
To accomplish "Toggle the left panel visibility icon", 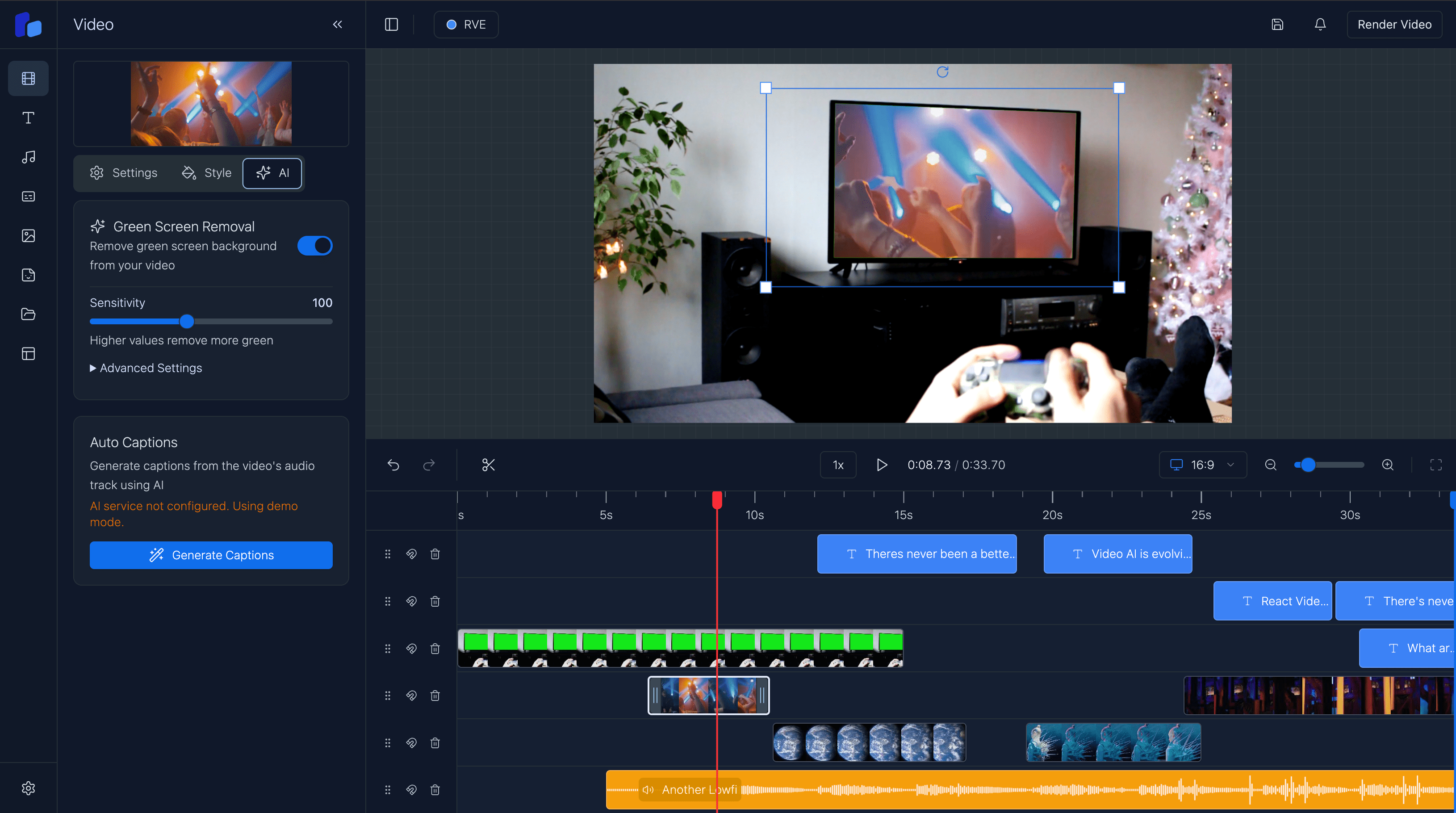I will pos(391,24).
